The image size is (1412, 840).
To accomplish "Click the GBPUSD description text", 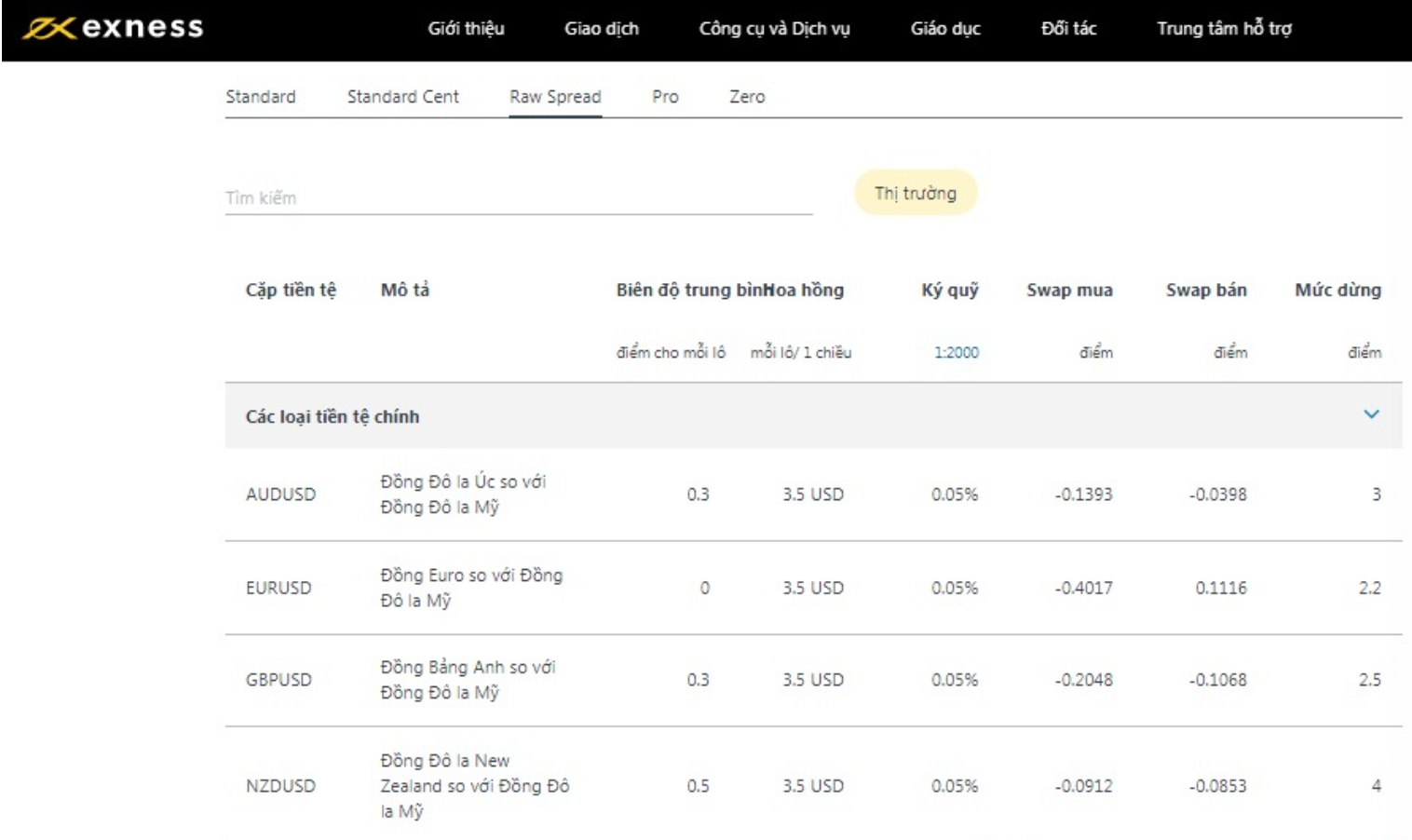I will coord(468,680).
